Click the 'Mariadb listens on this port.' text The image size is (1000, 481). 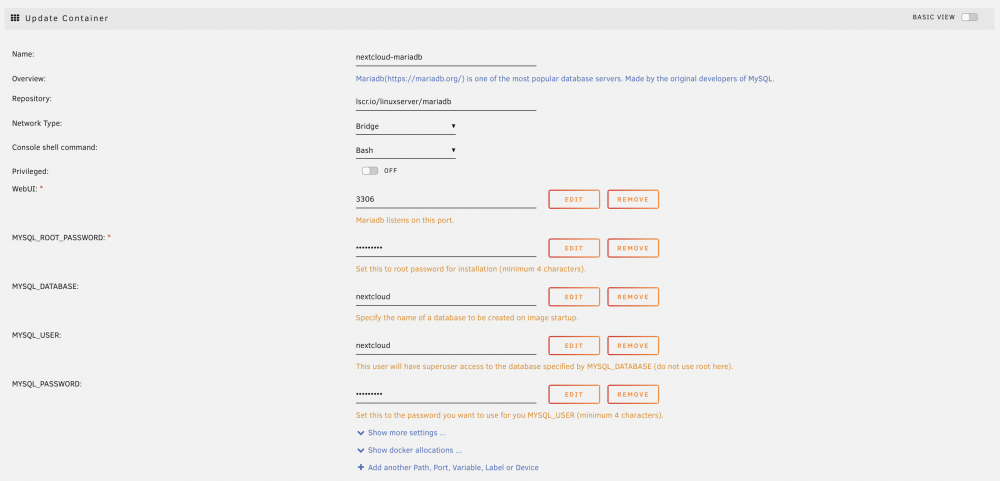[x=404, y=220]
